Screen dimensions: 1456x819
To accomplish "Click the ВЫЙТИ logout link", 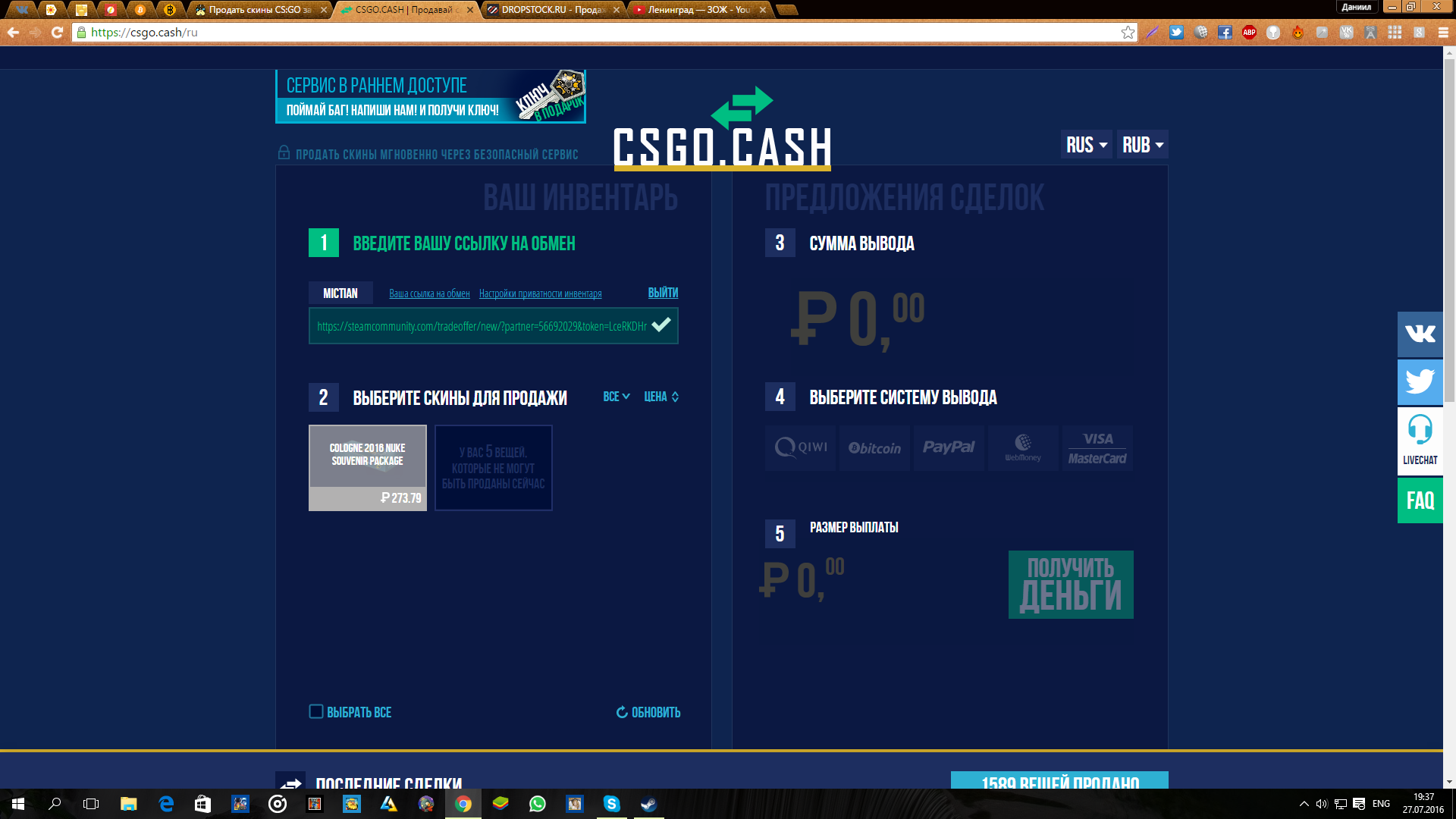I will tap(663, 293).
